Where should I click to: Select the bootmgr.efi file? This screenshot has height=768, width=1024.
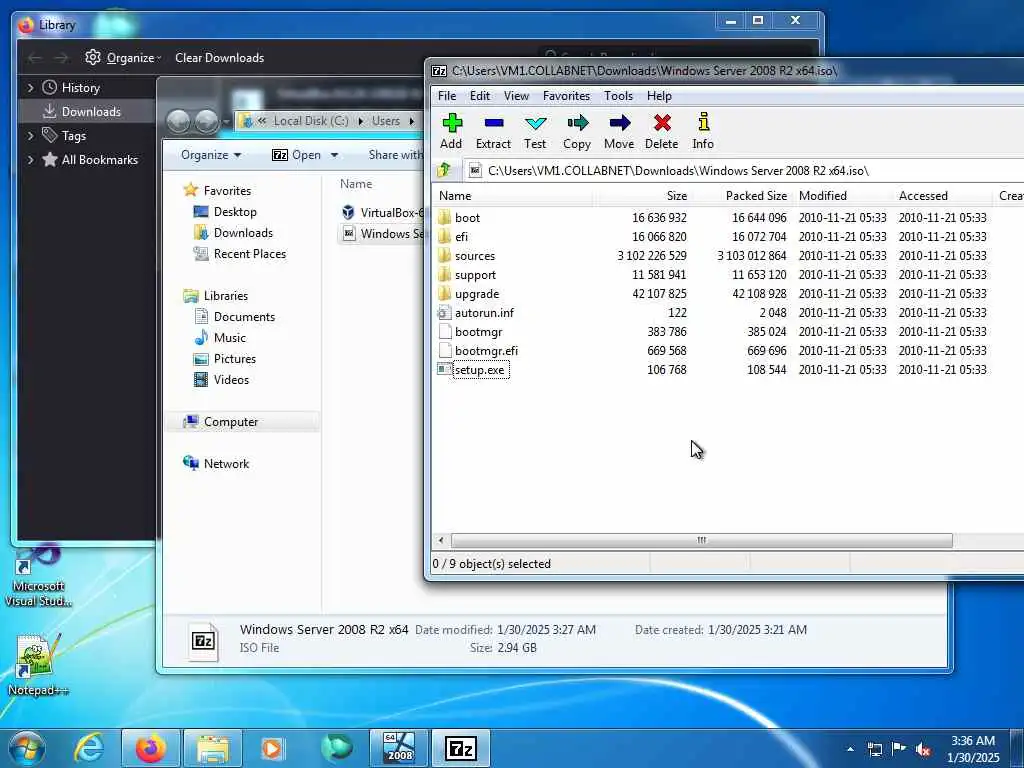point(486,351)
